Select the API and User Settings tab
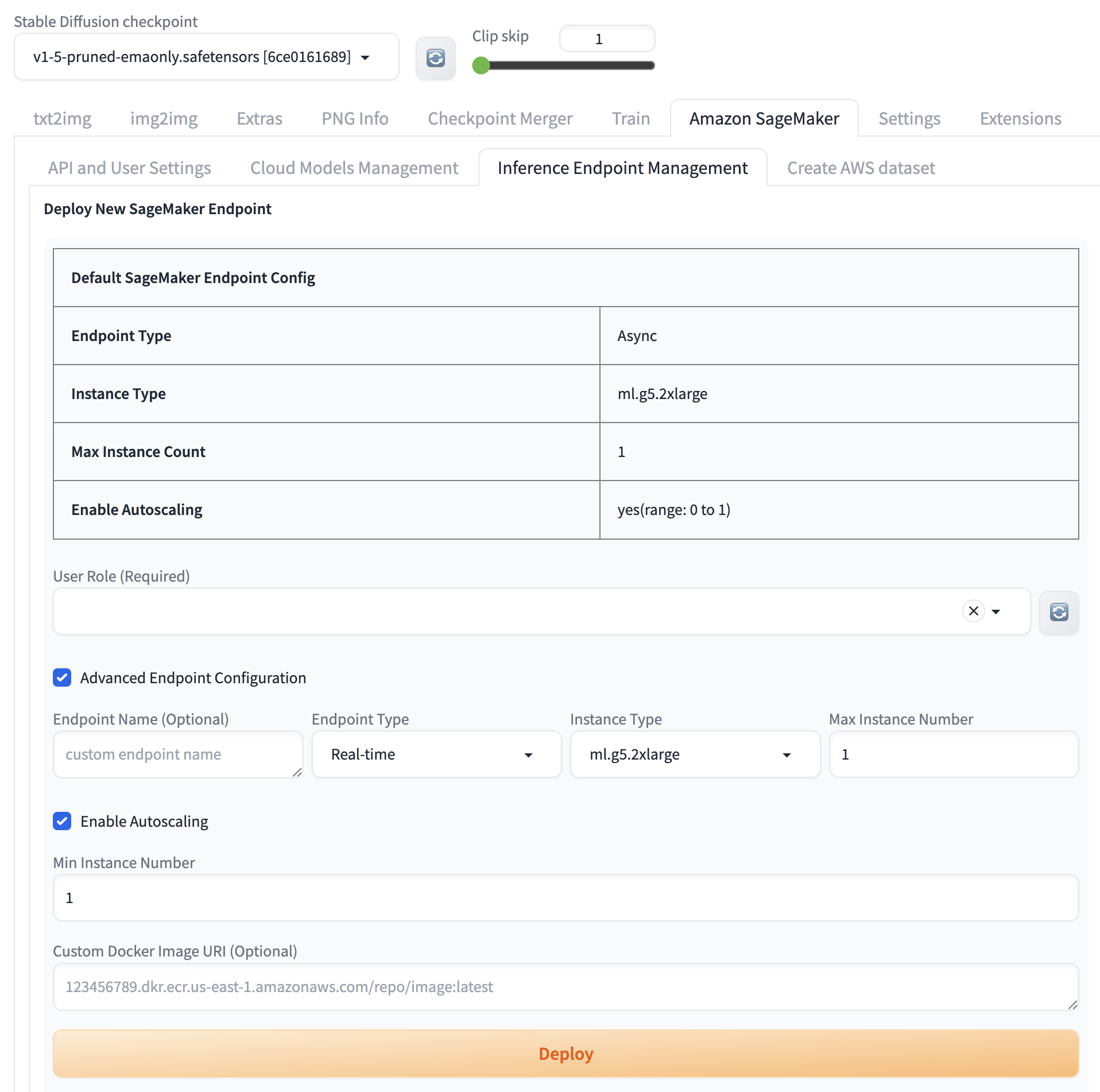 [129, 168]
